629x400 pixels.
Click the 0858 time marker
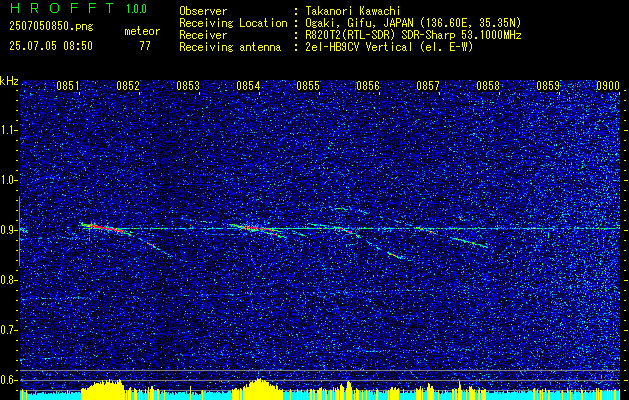tap(488, 86)
